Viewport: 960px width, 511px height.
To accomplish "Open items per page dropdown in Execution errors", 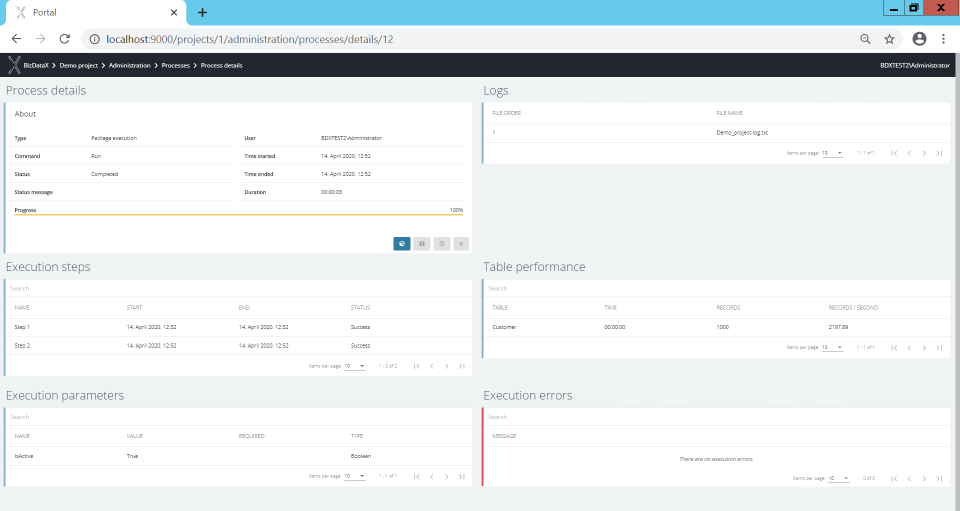I will pos(838,479).
